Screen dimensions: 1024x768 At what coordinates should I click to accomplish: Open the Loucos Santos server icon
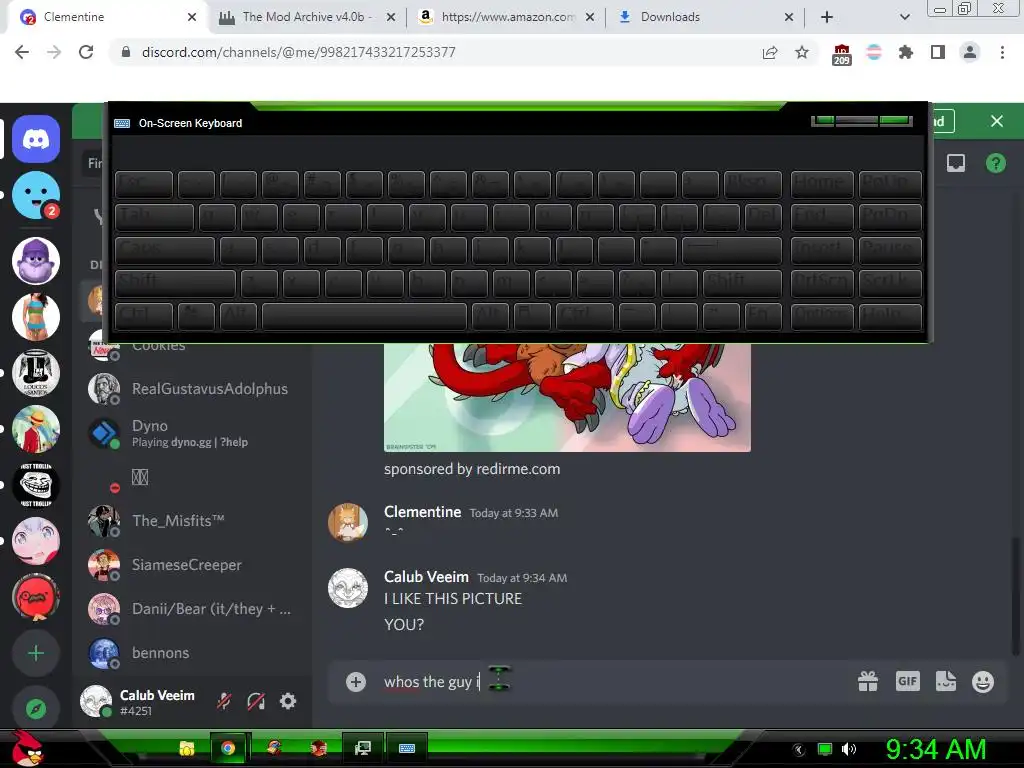[36, 373]
